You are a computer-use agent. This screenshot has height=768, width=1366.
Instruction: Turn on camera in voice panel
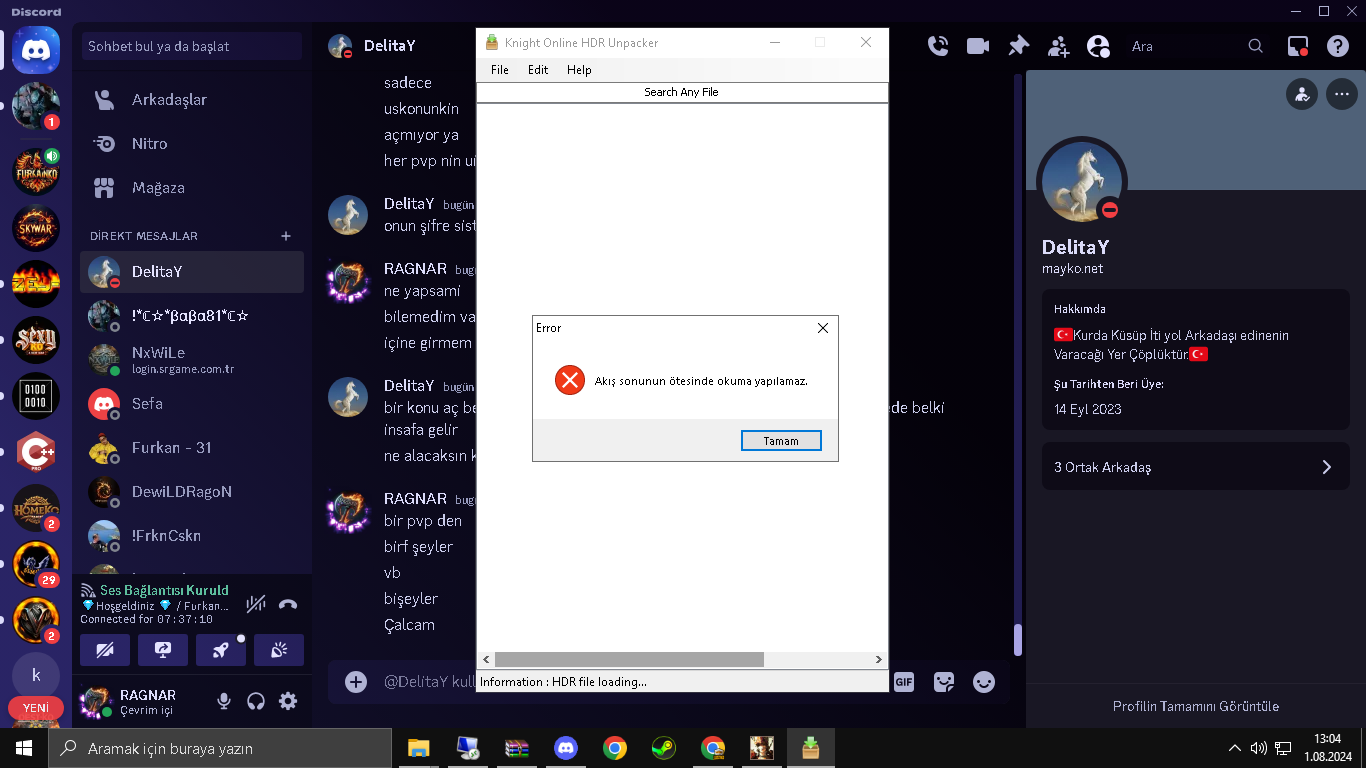(x=105, y=650)
